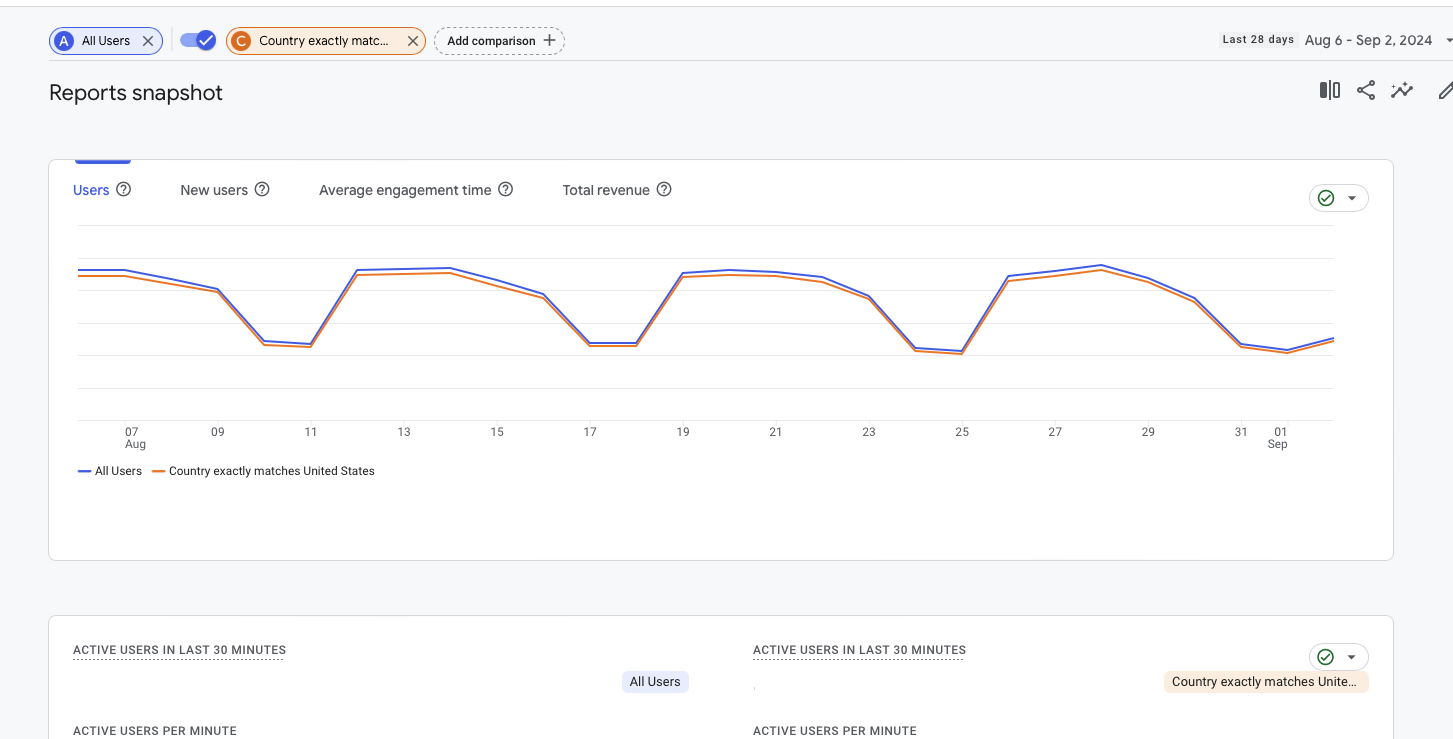Click the orange C comparison badge
1453x739 pixels.
(x=241, y=41)
